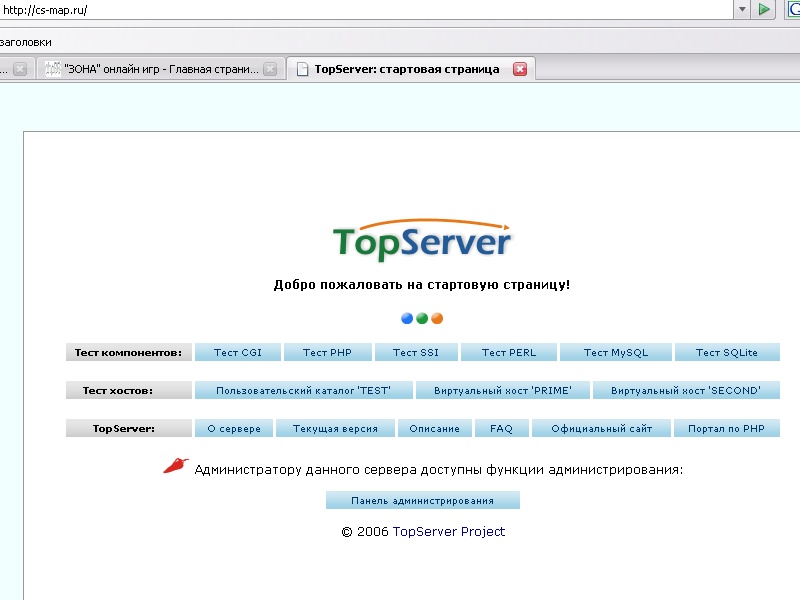800x600 pixels.
Task: Click the orange ball icon
Action: (437, 319)
